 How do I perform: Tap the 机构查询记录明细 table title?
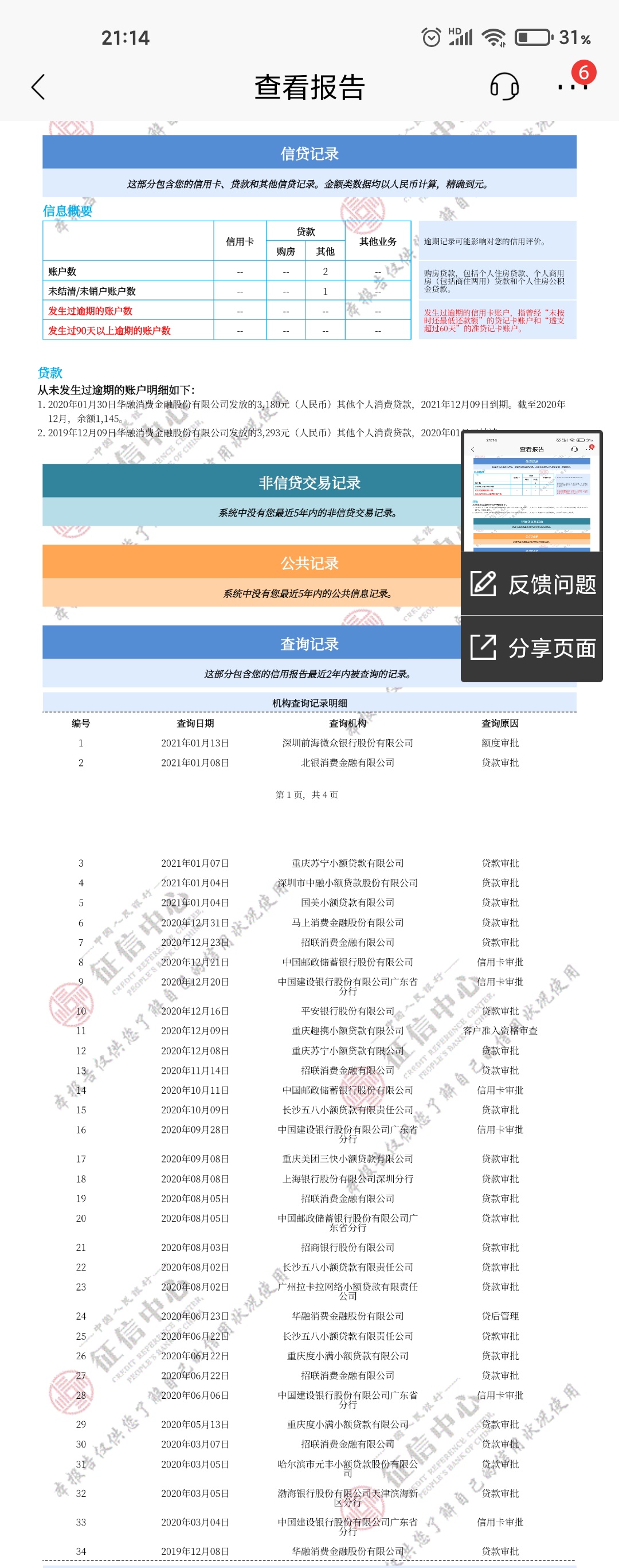point(309,703)
